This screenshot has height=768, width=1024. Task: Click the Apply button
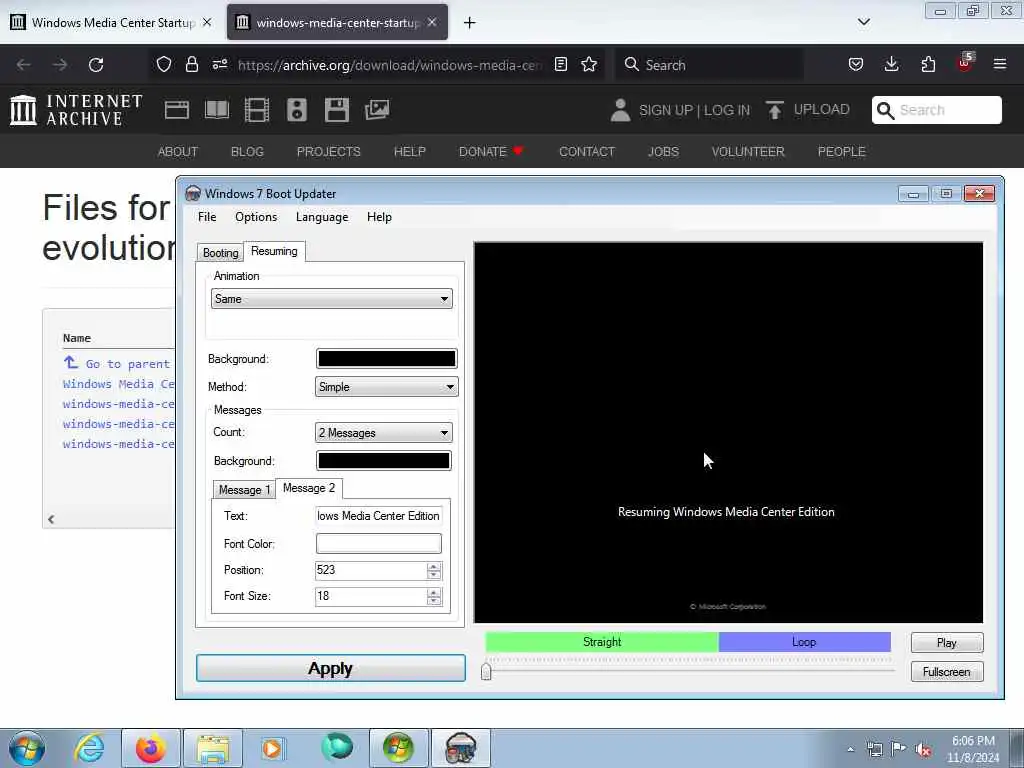(330, 668)
